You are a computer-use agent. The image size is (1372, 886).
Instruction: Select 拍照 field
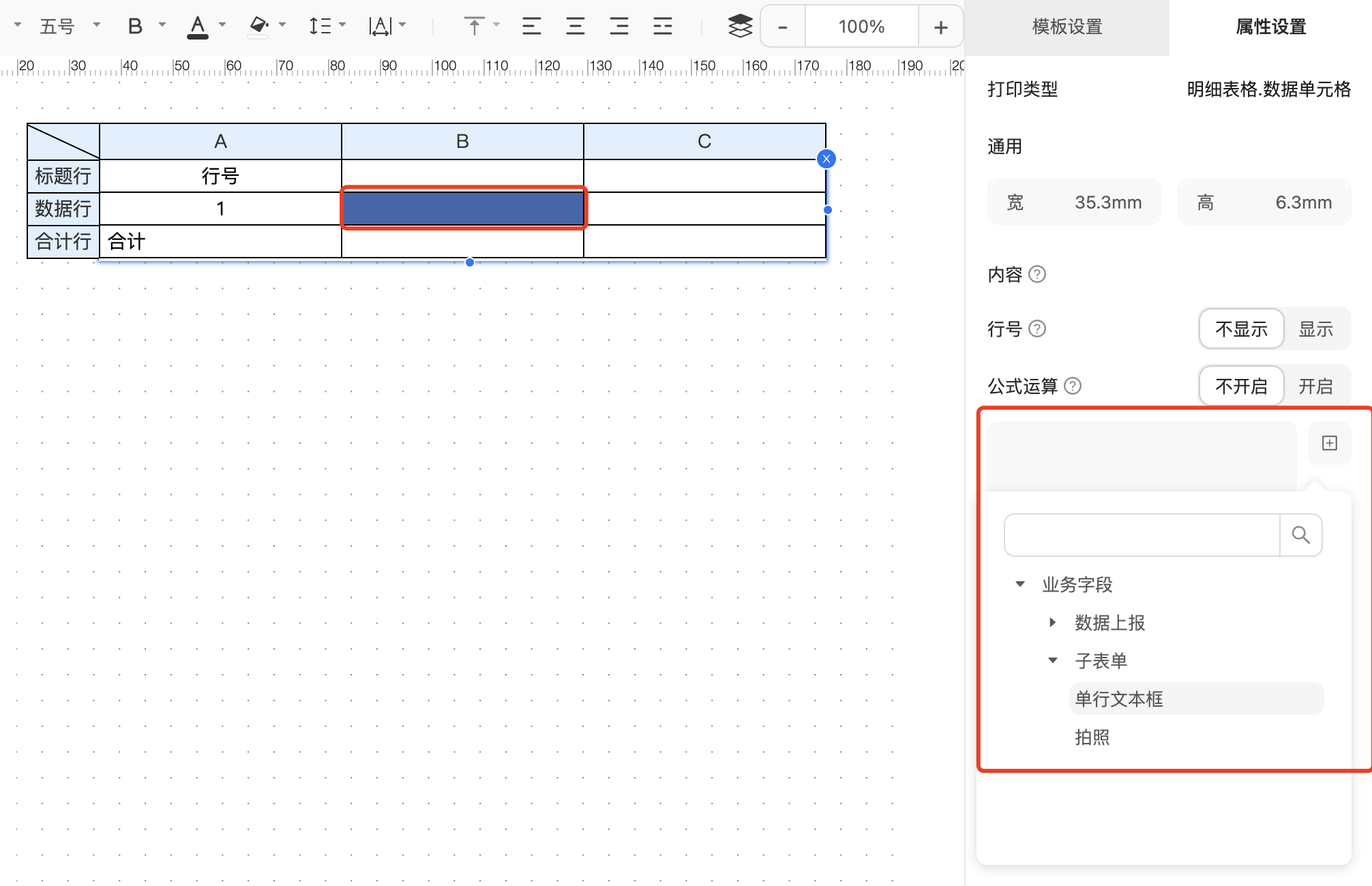coord(1092,737)
